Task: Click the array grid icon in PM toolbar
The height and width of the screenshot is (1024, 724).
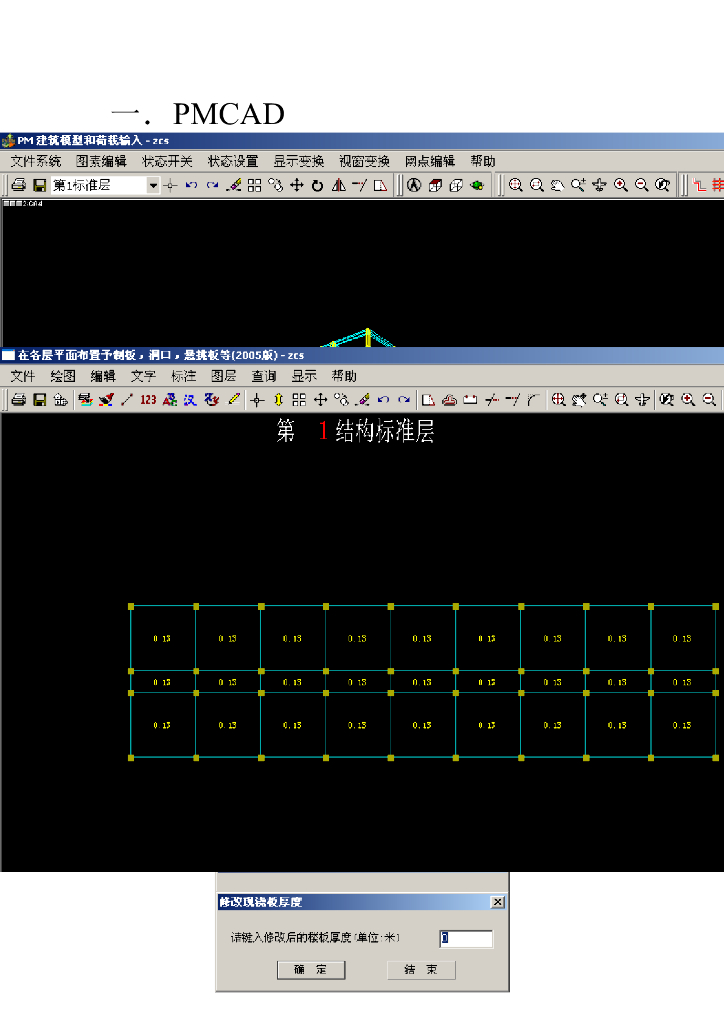Action: click(x=255, y=185)
